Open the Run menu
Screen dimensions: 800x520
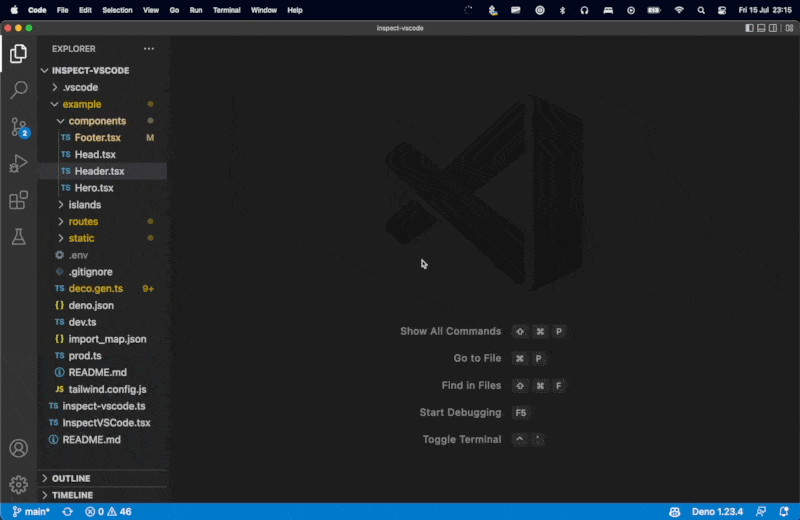tap(196, 10)
